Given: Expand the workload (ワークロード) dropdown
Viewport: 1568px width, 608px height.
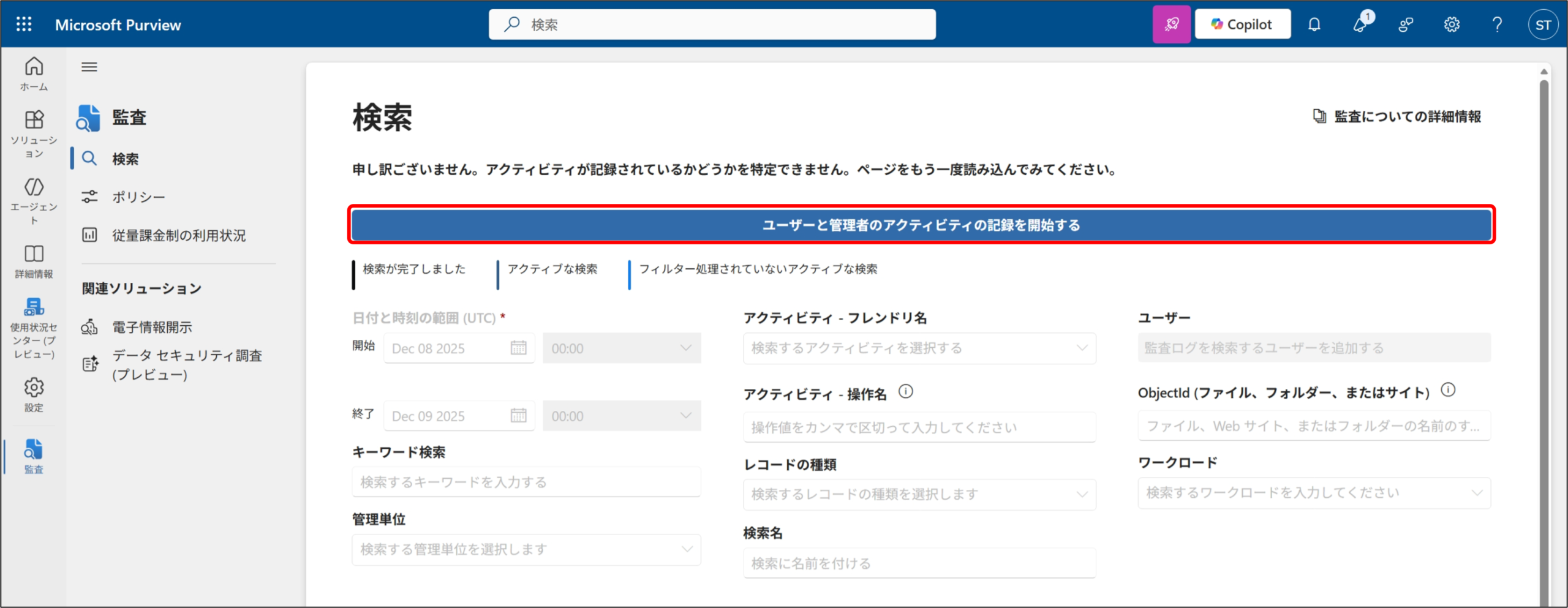Looking at the screenshot, I should coord(1314,493).
